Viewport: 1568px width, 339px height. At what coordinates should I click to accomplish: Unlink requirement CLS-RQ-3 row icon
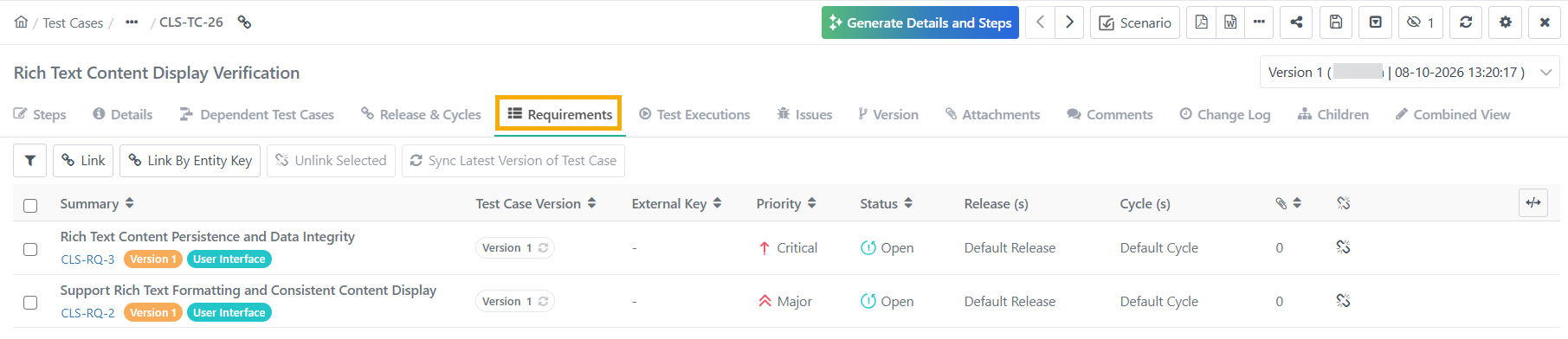click(x=1343, y=247)
